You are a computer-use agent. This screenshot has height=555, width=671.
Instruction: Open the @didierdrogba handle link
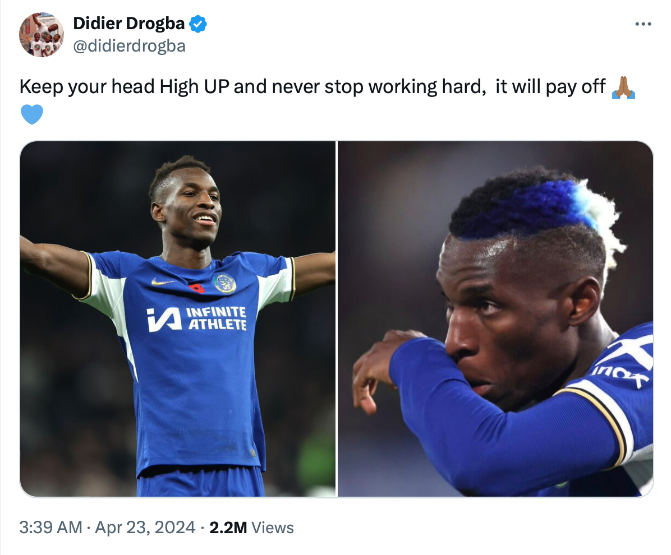tap(129, 46)
